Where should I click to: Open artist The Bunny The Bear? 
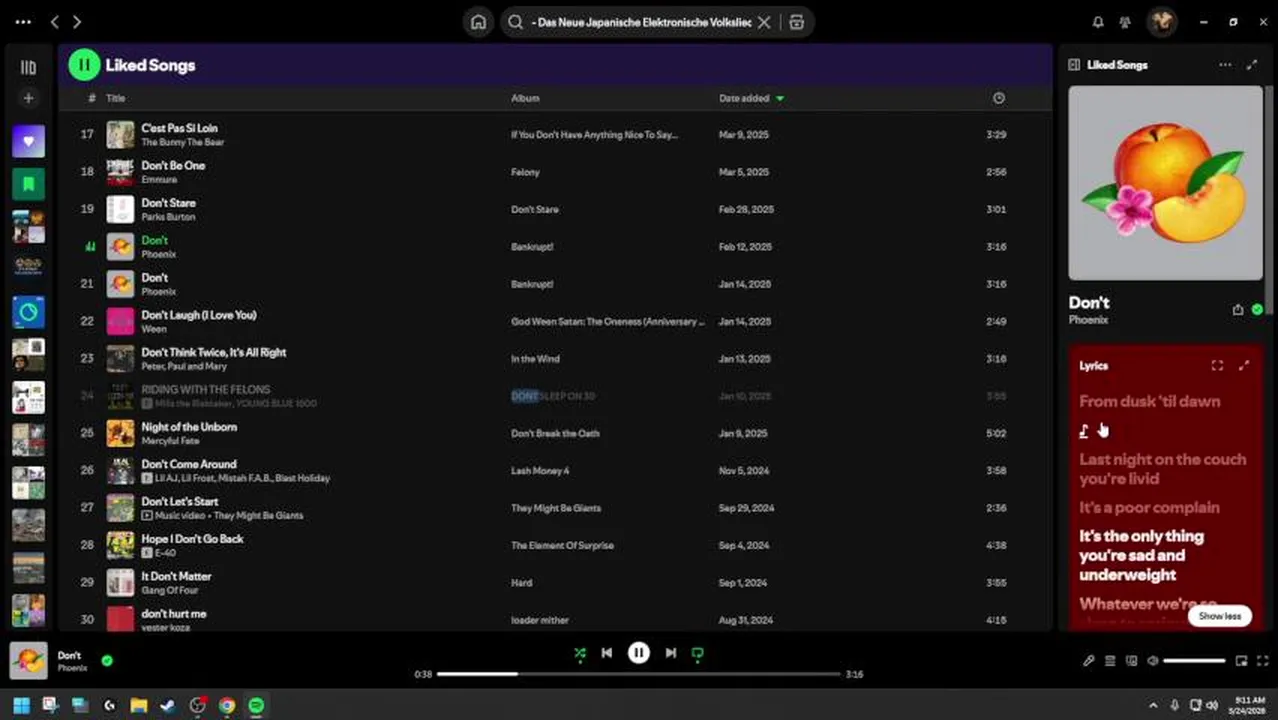pyautogui.click(x=182, y=142)
